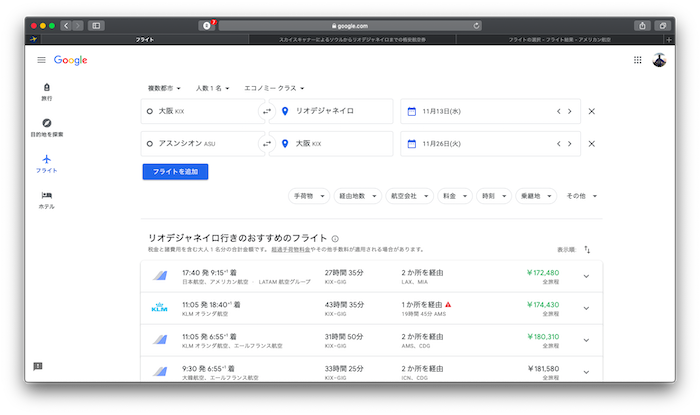
Task: Select the 9:30 発 6:55 着 flight
Action: click(371, 369)
